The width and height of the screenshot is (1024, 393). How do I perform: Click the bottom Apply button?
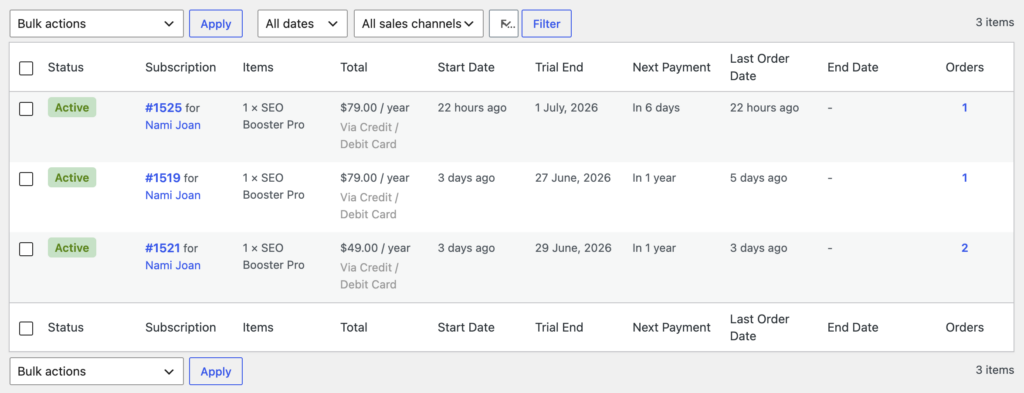(x=216, y=371)
